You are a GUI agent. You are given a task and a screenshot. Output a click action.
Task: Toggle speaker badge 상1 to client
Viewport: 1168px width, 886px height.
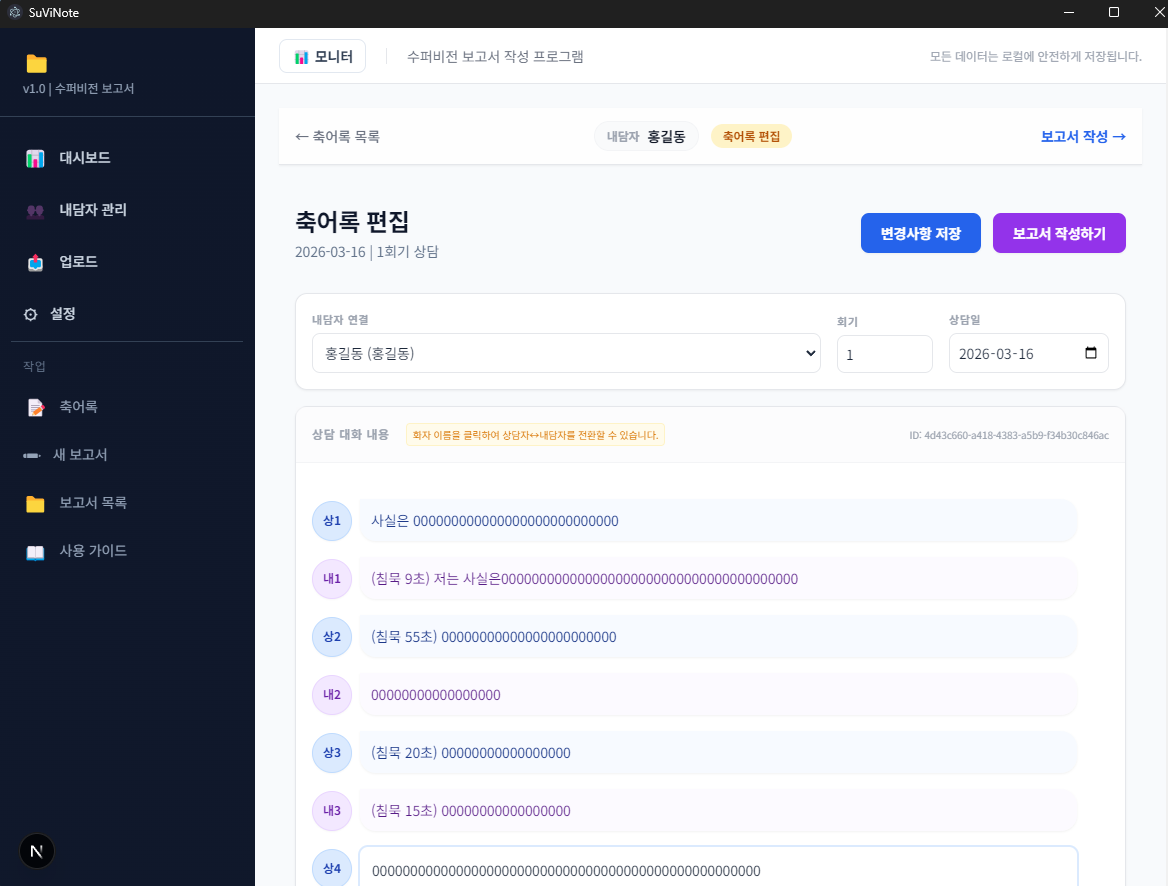click(x=331, y=521)
